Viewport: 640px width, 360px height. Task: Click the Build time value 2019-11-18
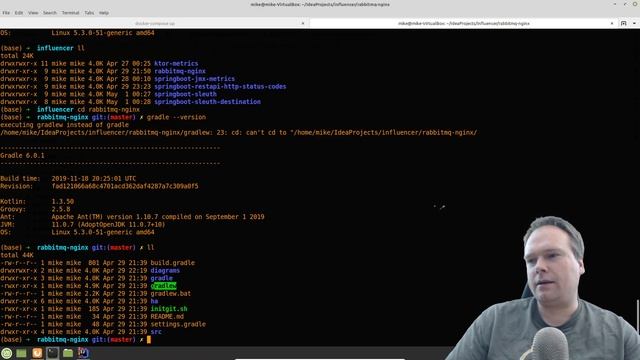(94, 178)
